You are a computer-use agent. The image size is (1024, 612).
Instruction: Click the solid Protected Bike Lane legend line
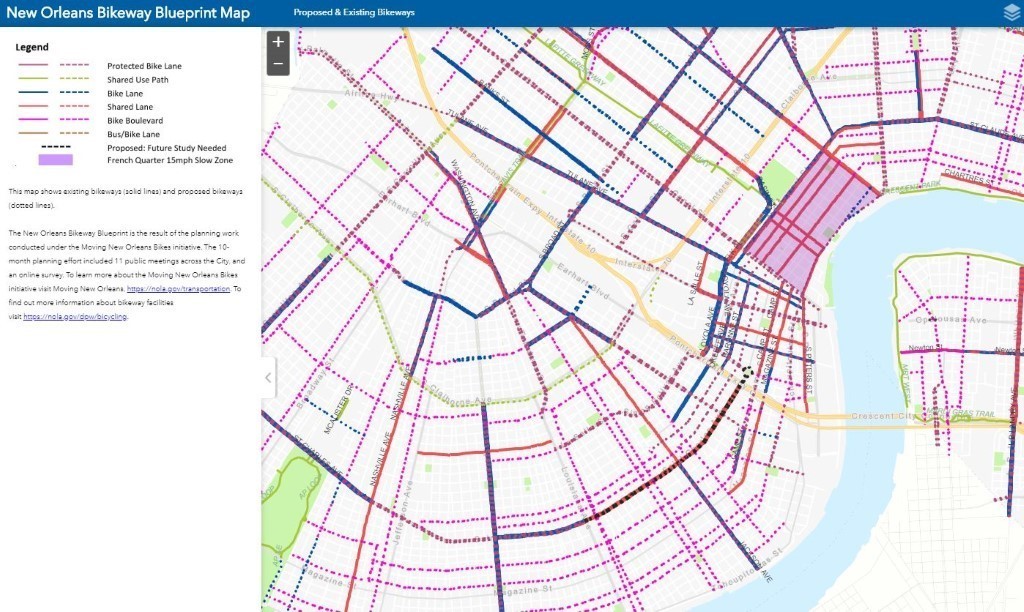tap(34, 67)
